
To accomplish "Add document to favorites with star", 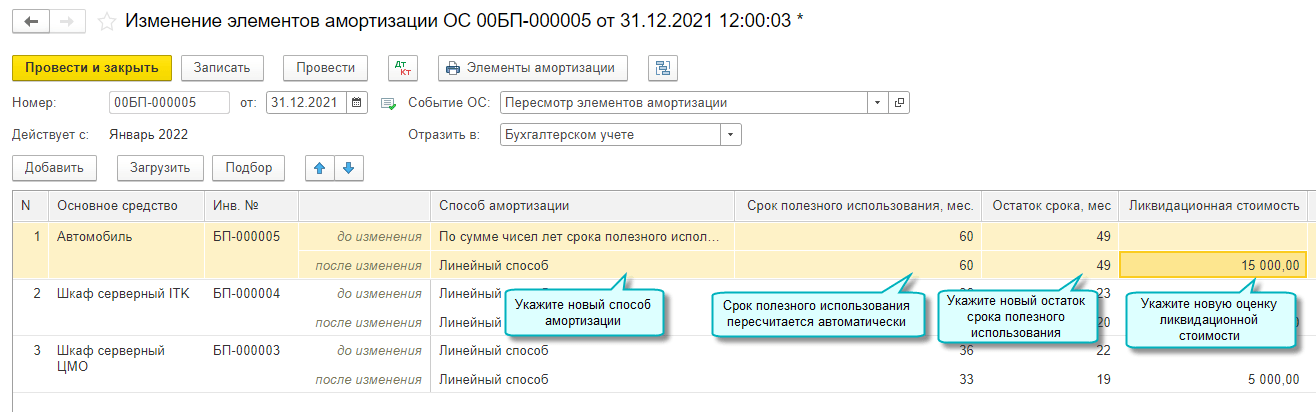I will [x=108, y=21].
